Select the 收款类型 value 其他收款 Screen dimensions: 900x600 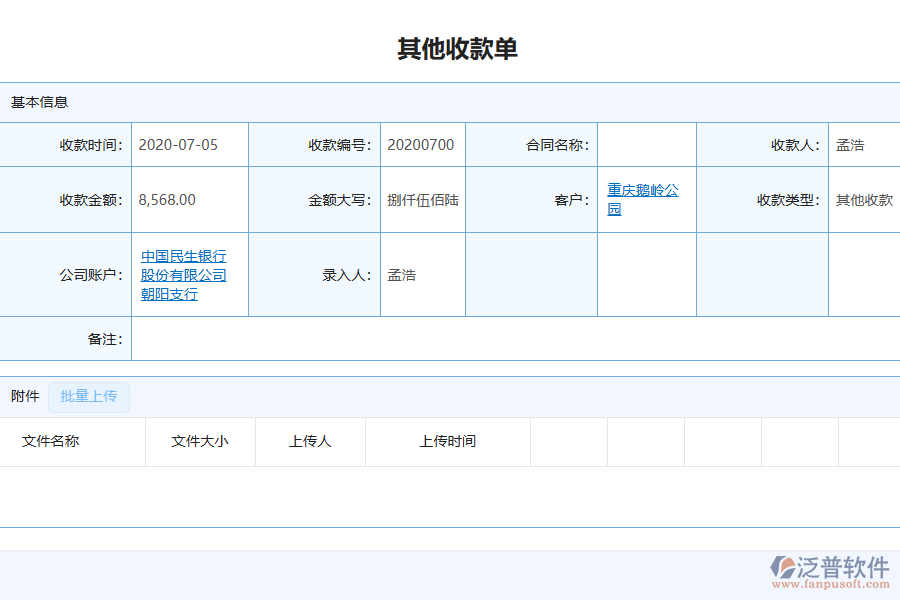[x=863, y=199]
